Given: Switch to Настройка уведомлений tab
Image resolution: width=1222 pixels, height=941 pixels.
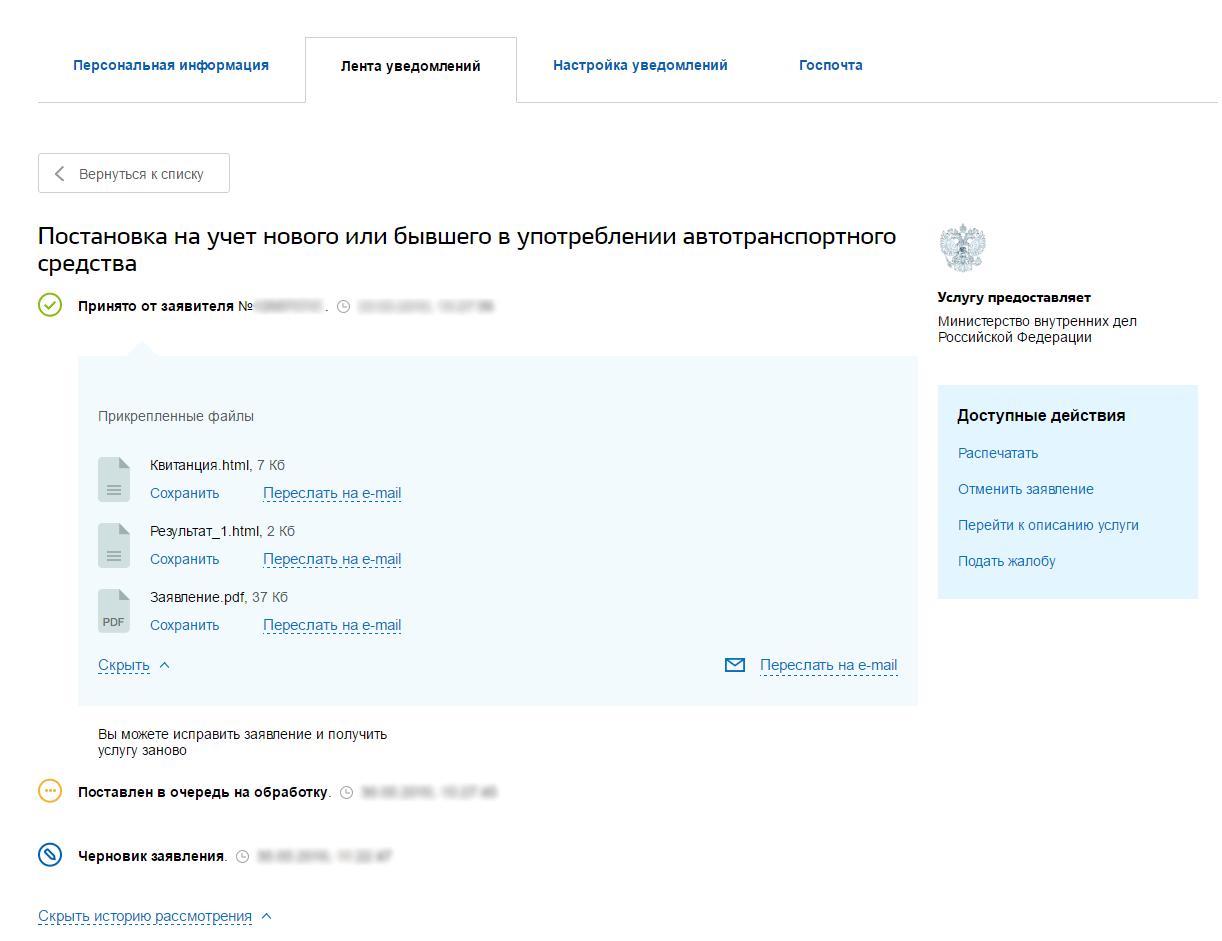Looking at the screenshot, I should point(640,65).
